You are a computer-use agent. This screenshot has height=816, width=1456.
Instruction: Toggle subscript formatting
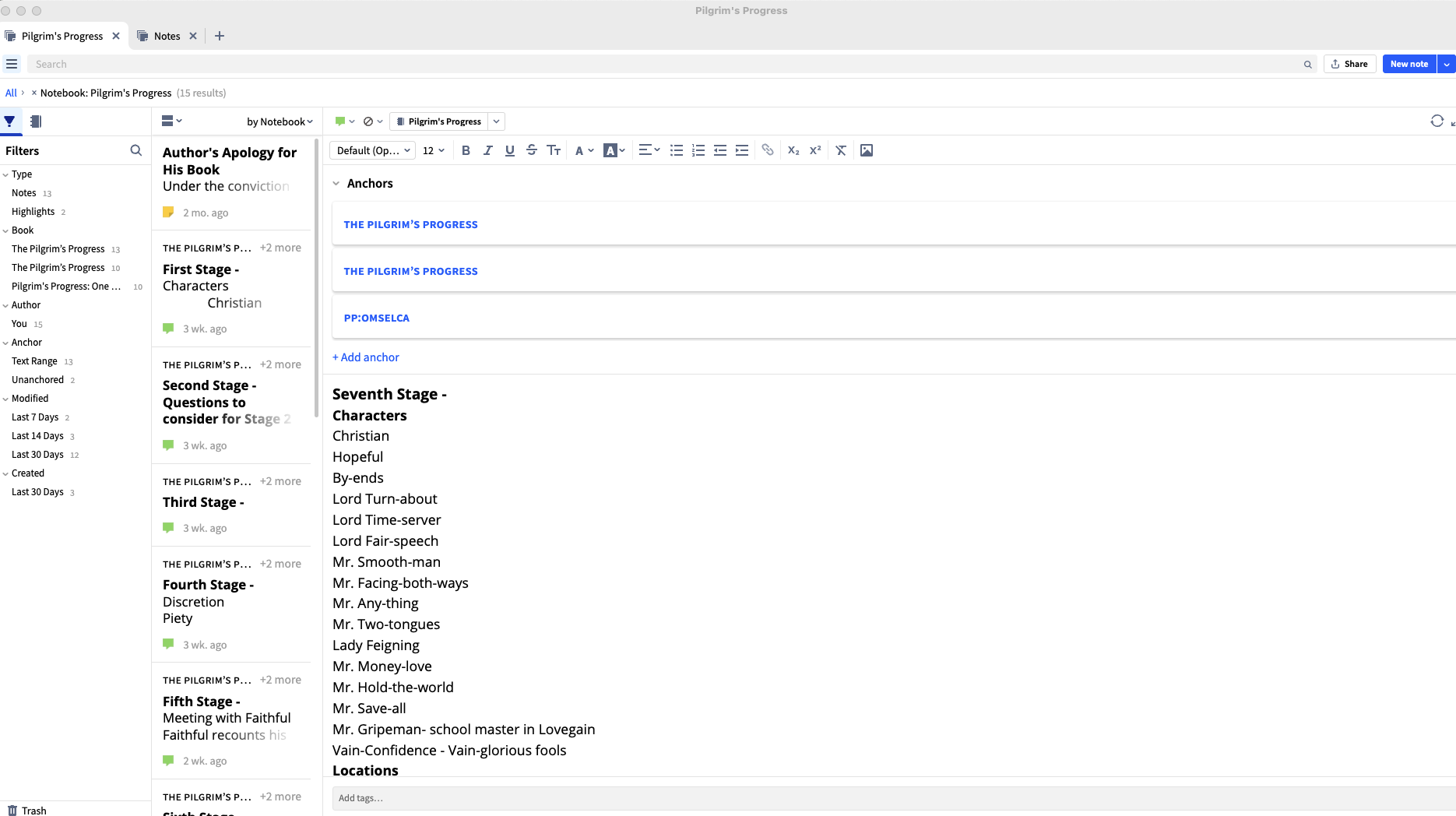[793, 150]
